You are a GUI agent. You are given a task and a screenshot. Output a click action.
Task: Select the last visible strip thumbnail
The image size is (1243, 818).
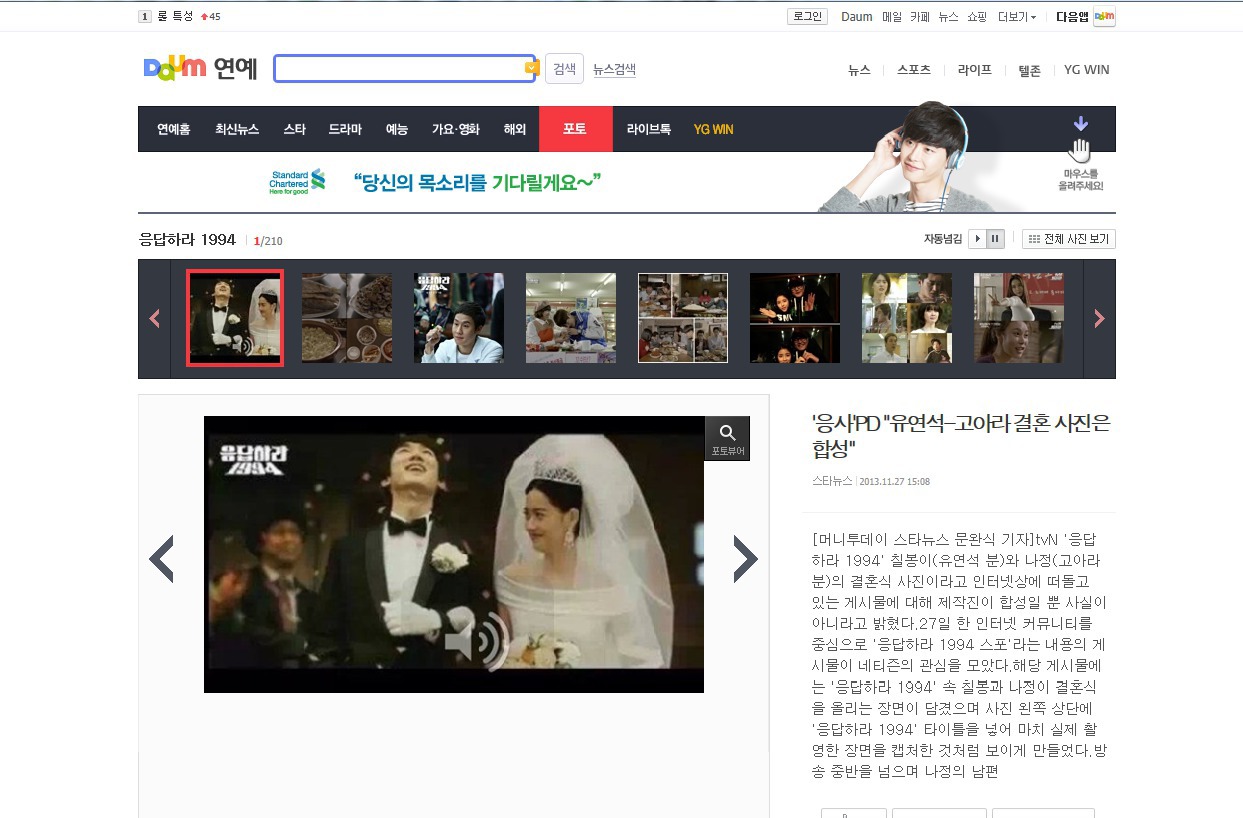(x=1019, y=318)
